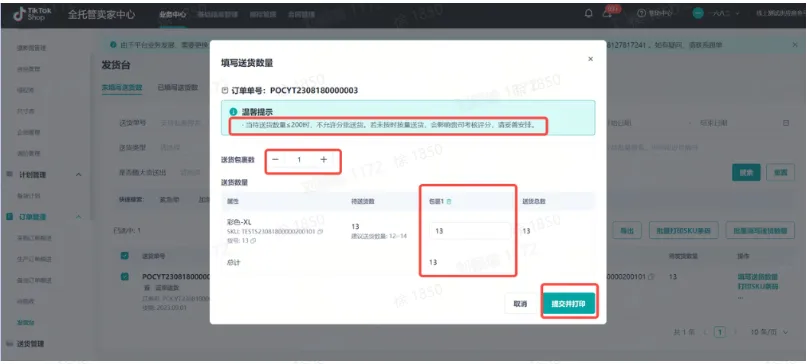
Task: Delete 包裹1 using the trash icon
Action: 449,202
